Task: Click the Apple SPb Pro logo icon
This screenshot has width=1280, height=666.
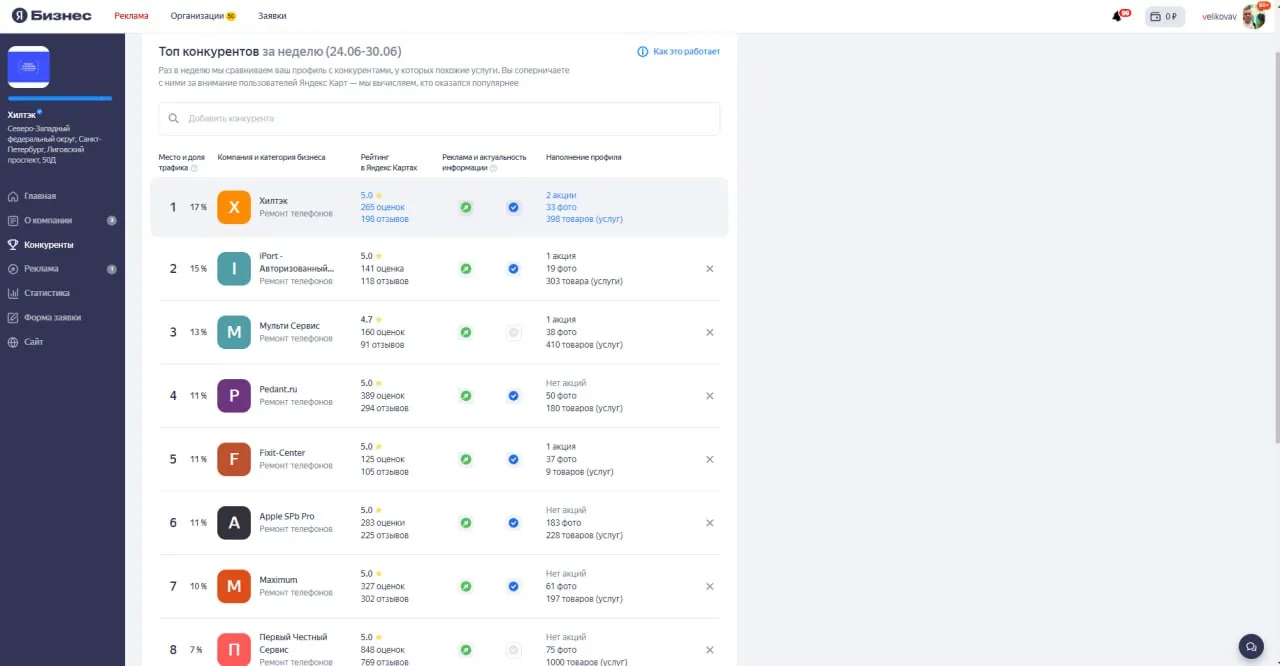Action: pyautogui.click(x=234, y=522)
